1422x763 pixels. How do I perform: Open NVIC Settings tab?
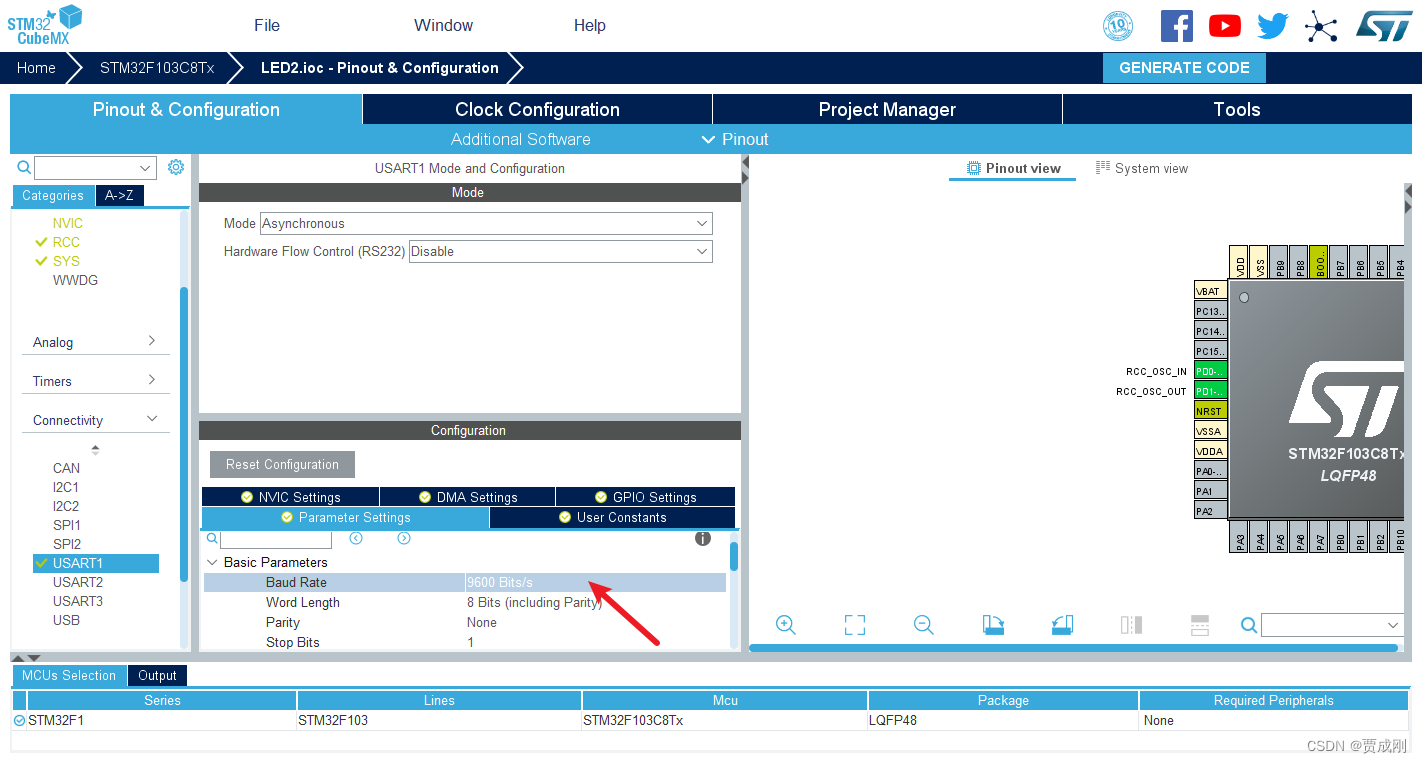pyautogui.click(x=290, y=497)
